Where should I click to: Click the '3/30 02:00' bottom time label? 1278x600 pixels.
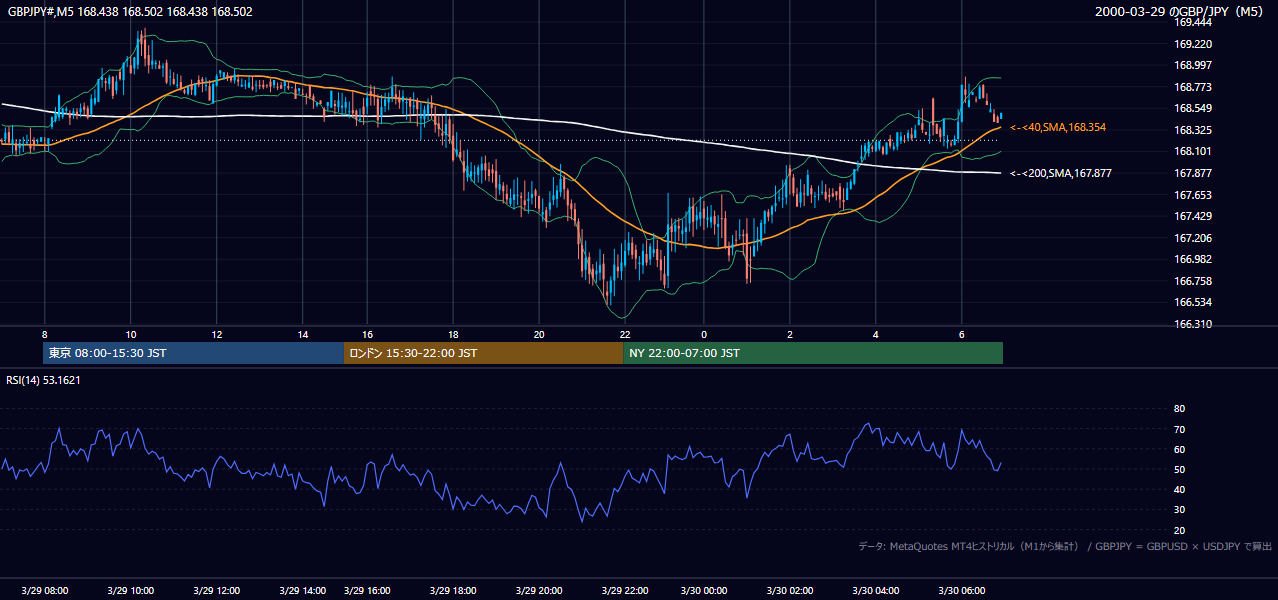click(x=790, y=590)
